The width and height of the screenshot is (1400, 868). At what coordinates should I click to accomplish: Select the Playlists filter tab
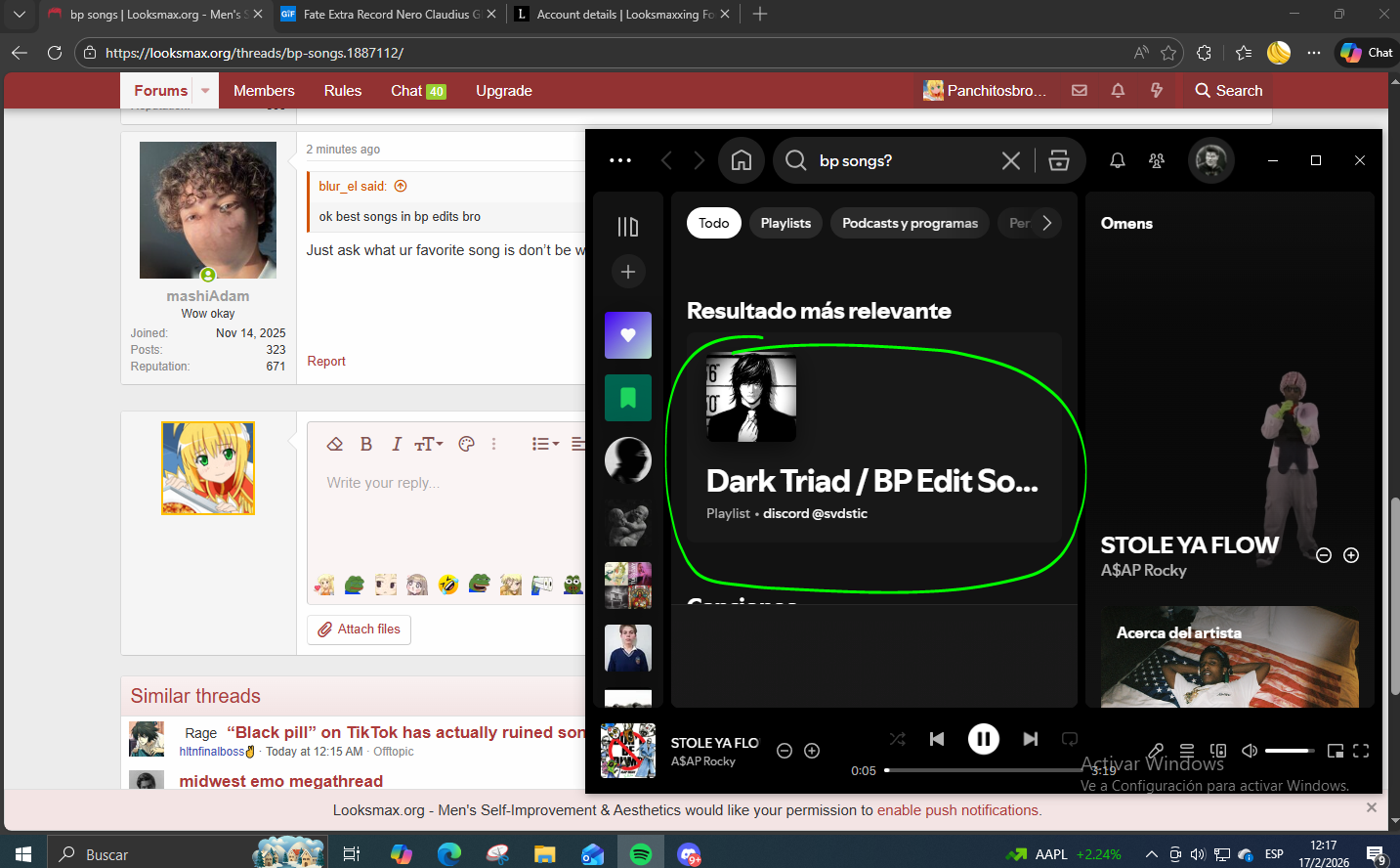(785, 223)
